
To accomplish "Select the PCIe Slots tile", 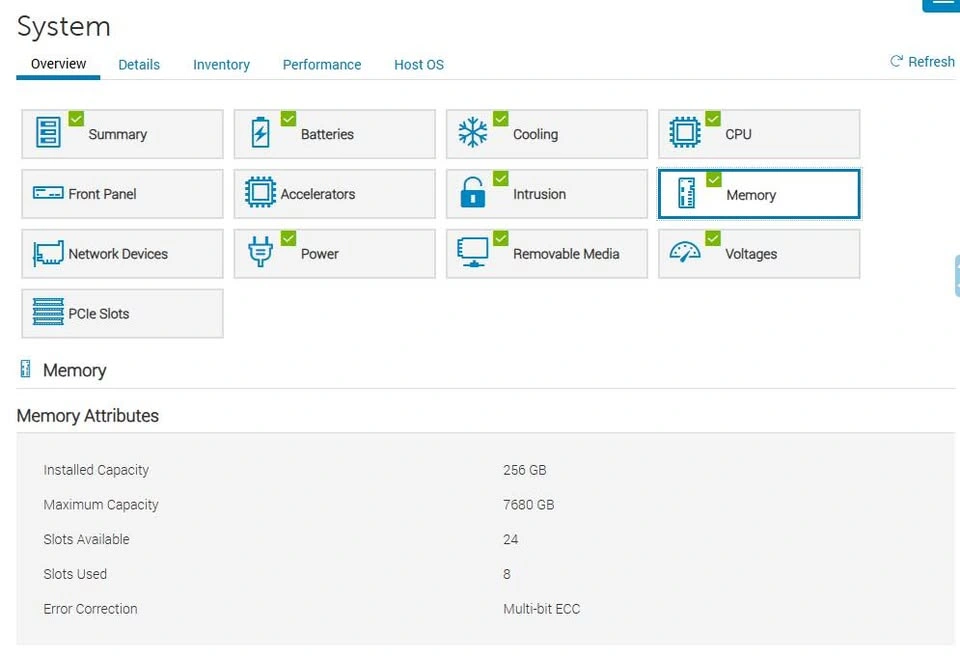I will tap(122, 314).
